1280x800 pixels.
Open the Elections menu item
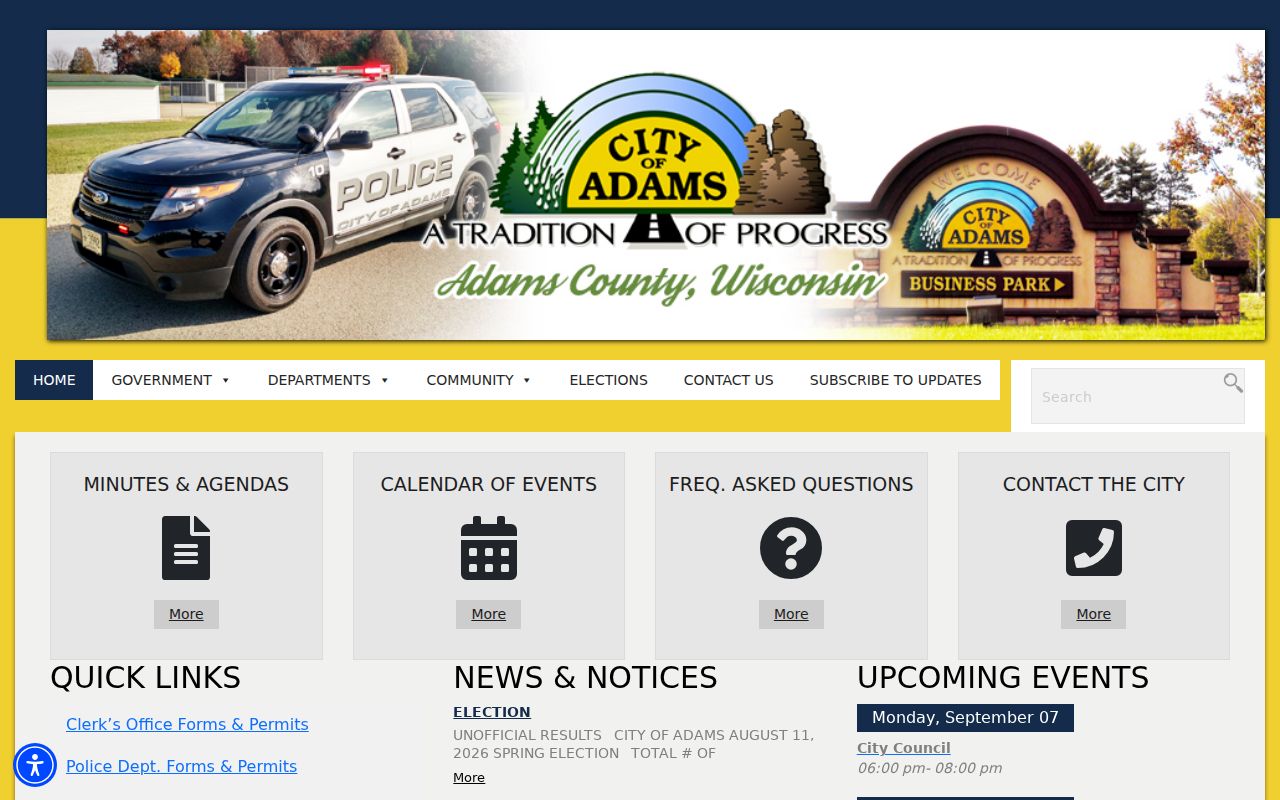[x=609, y=380]
